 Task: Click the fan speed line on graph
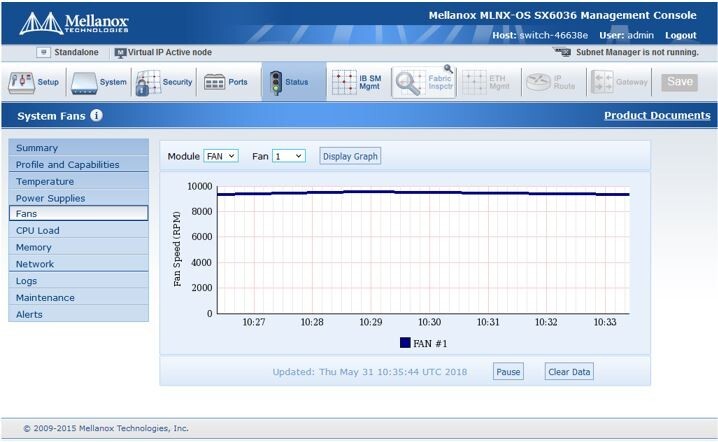[x=423, y=192]
